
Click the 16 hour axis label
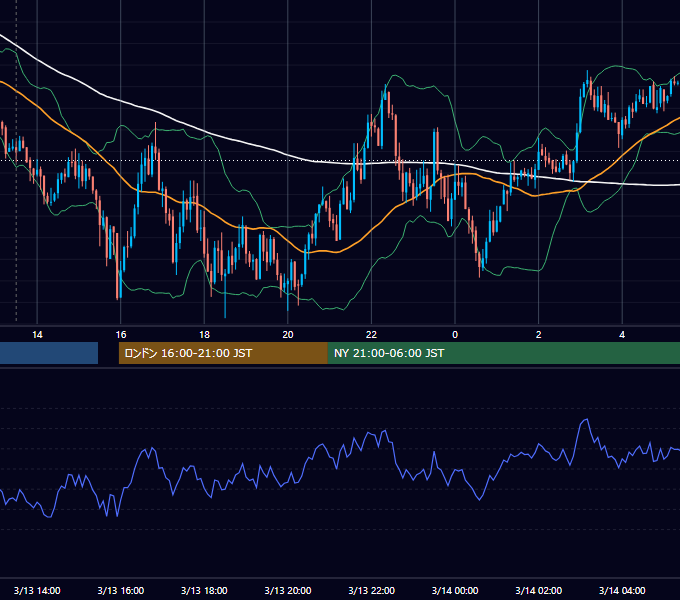(121, 335)
